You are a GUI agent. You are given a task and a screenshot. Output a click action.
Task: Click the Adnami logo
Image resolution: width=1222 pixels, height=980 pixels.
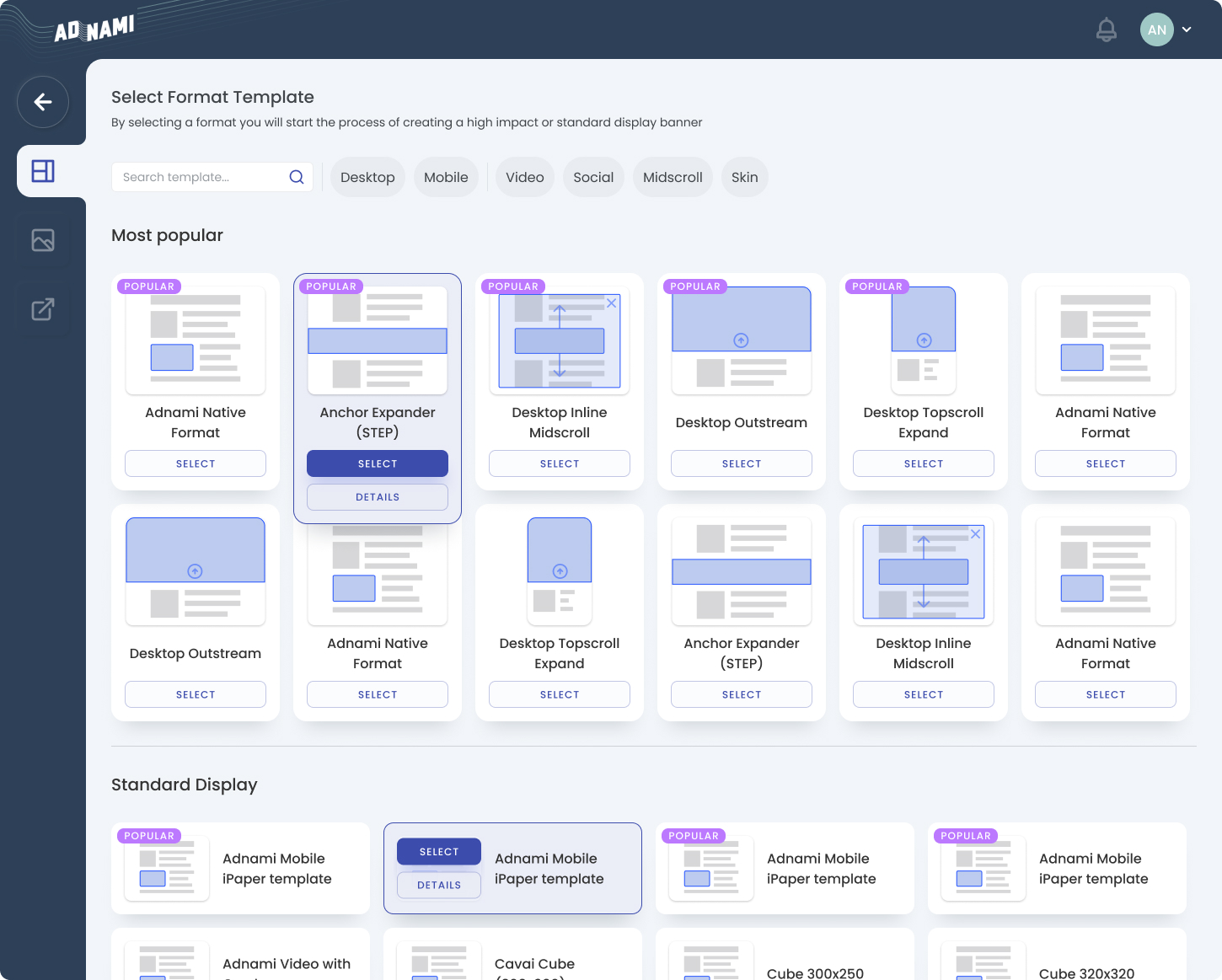tap(94, 29)
